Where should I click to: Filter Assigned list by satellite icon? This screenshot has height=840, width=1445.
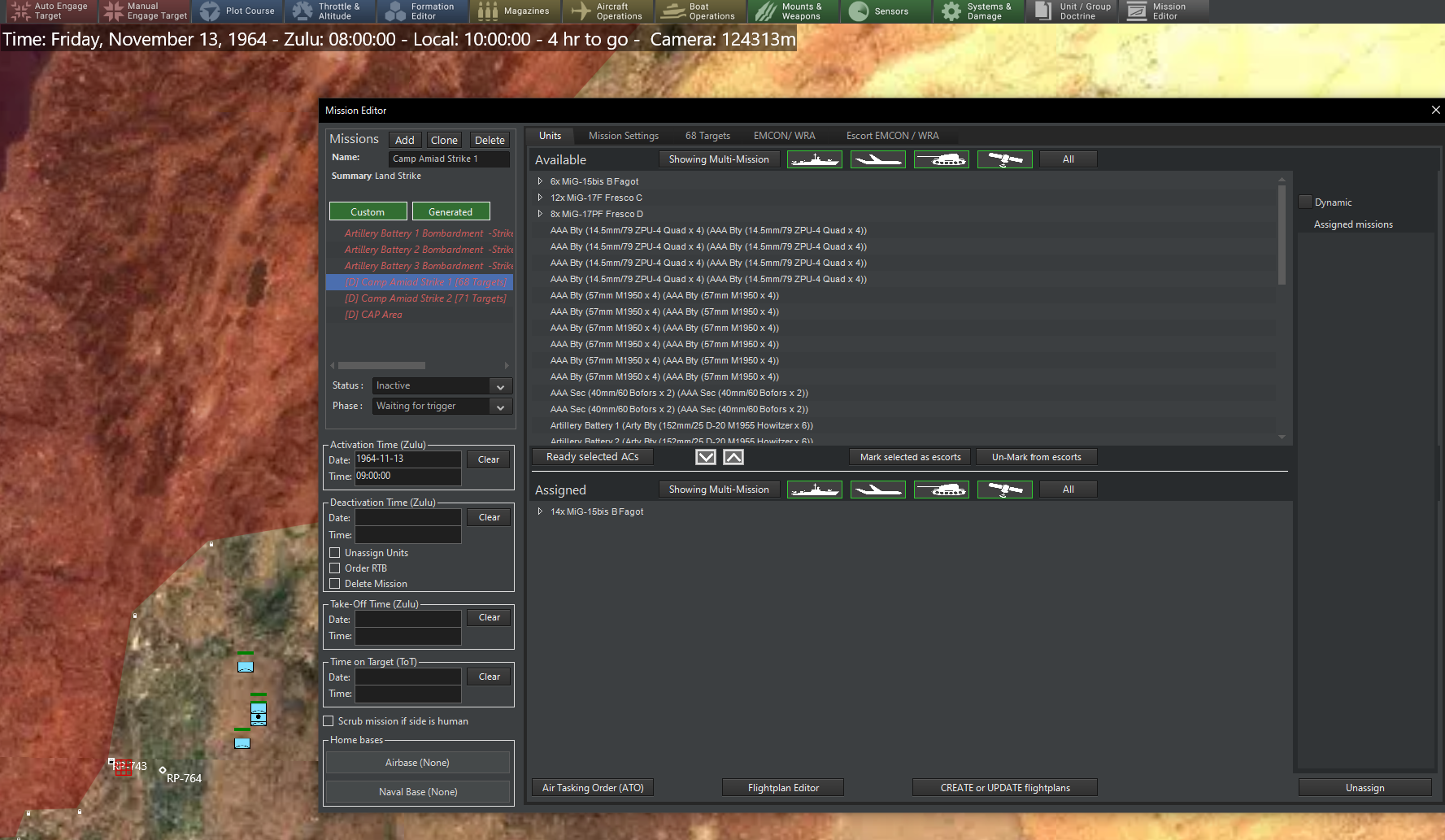[1004, 490]
